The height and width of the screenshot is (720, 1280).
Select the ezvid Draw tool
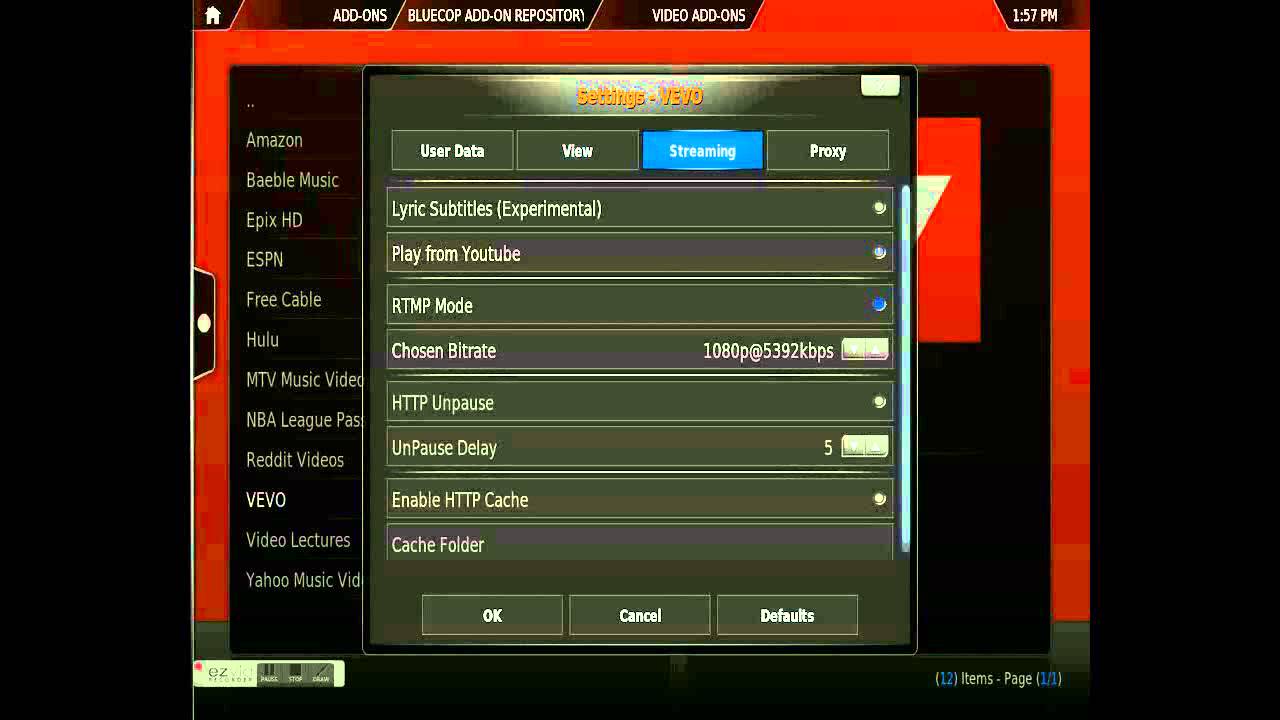coord(321,673)
